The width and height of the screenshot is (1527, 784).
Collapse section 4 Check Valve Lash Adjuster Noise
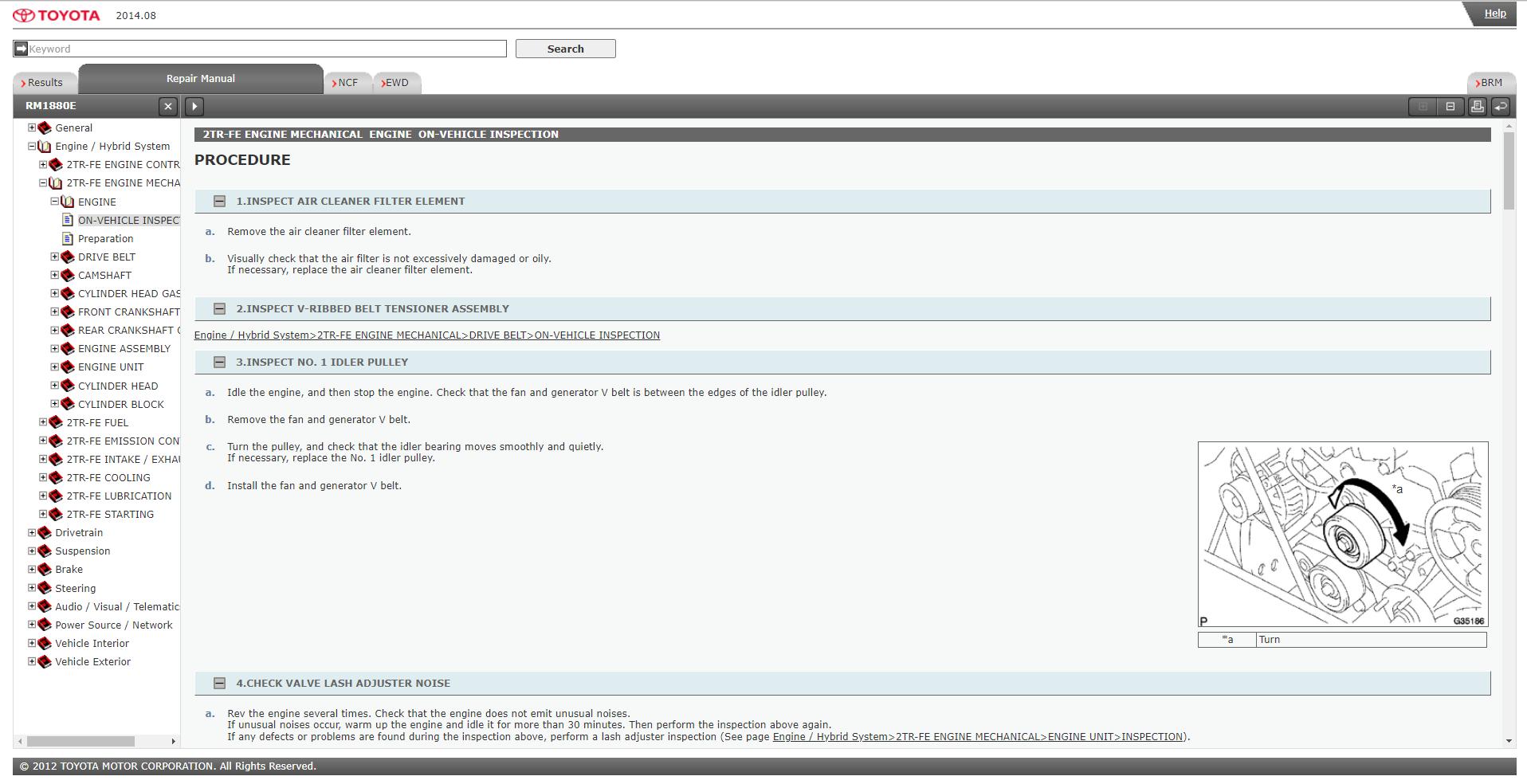tap(219, 684)
